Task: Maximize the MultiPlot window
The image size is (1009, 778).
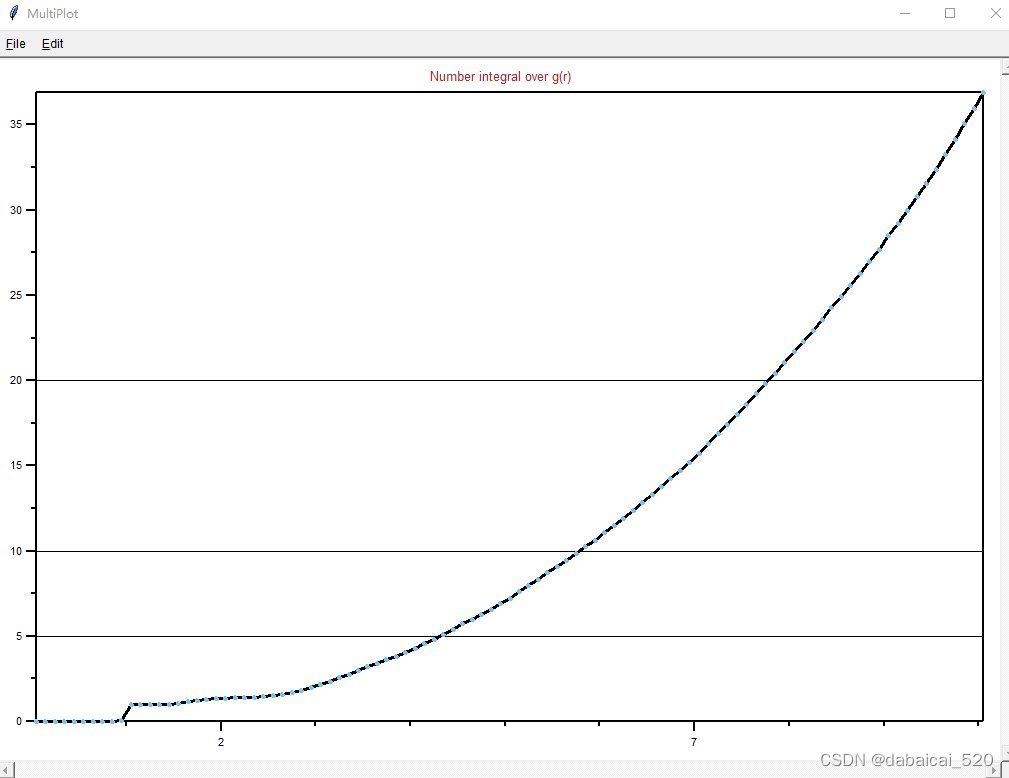Action: pyautogui.click(x=950, y=14)
